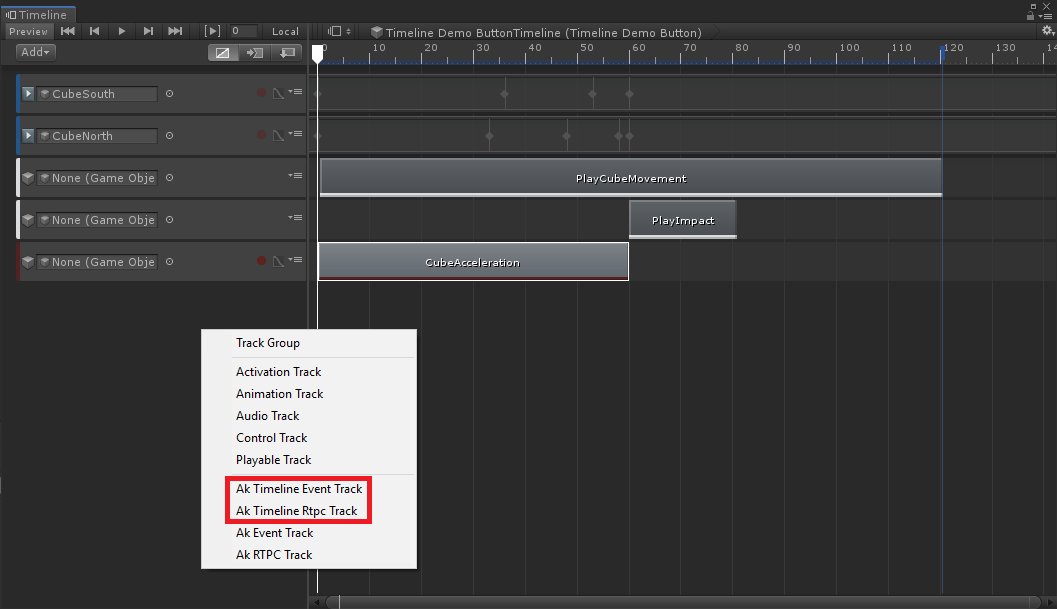Toggle the window lock icon

(x=1030, y=15)
